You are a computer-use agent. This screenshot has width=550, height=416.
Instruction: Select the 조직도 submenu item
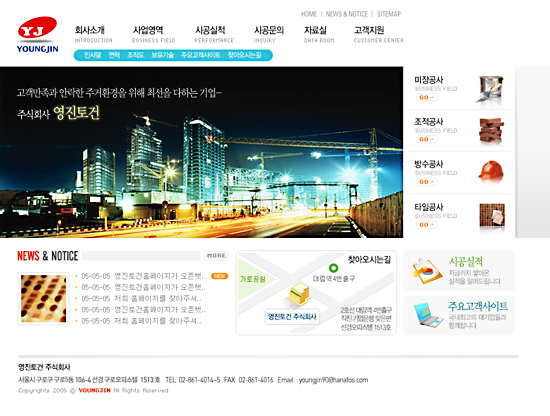pos(135,55)
